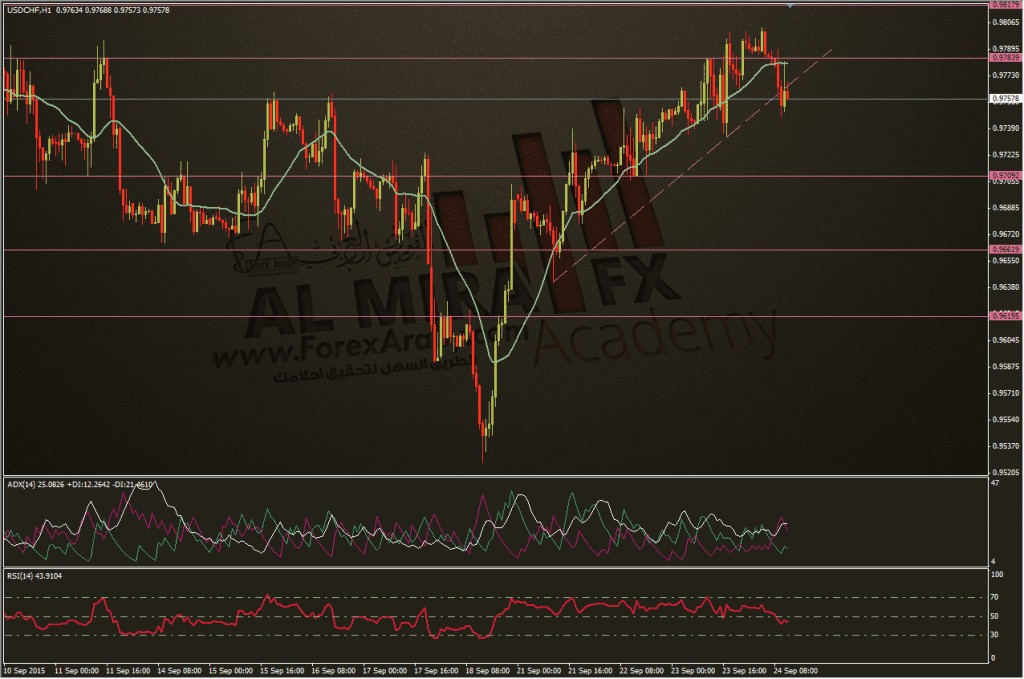
Task: Select the 0.96195 horizontal line price tag
Action: pos(1006,316)
